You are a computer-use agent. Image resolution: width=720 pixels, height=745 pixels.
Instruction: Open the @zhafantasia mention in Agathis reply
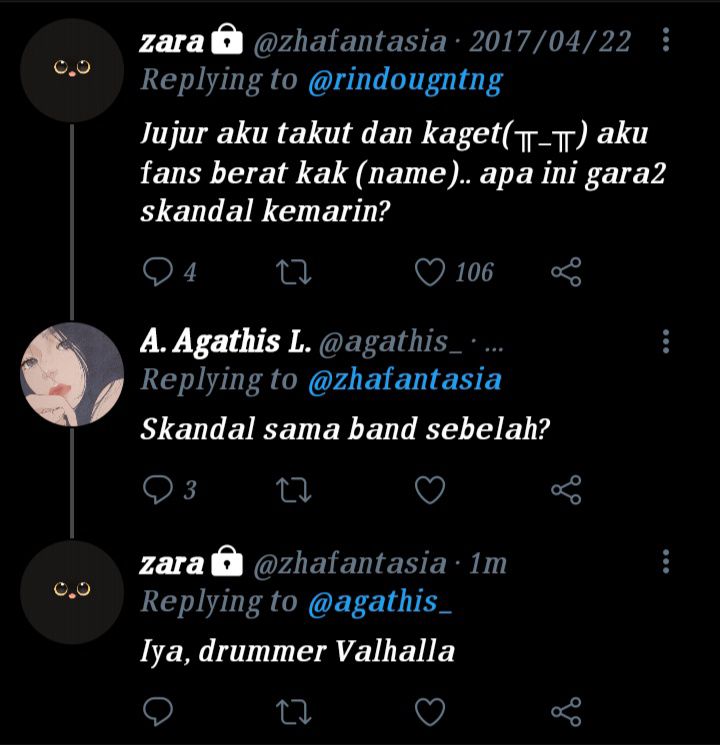(x=404, y=380)
